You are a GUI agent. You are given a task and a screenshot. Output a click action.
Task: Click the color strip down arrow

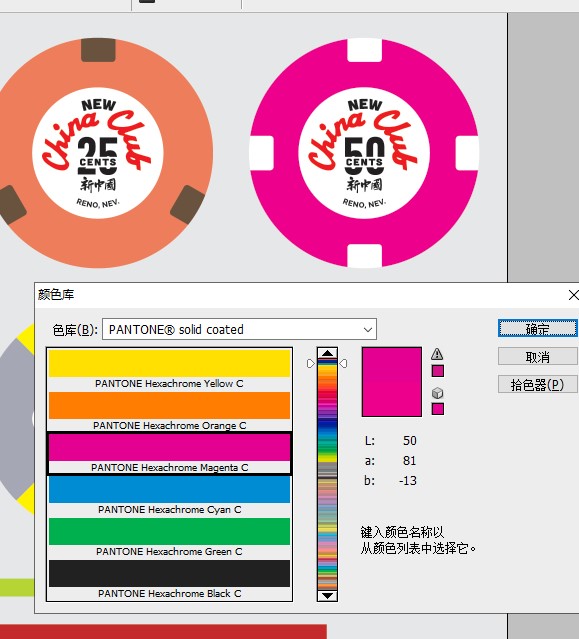(327, 595)
